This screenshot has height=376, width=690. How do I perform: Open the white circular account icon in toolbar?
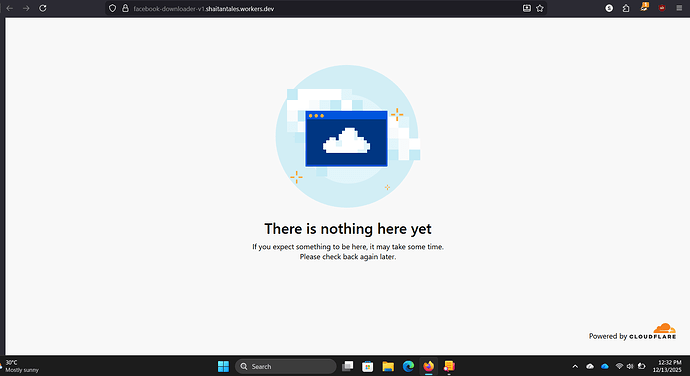coord(609,8)
